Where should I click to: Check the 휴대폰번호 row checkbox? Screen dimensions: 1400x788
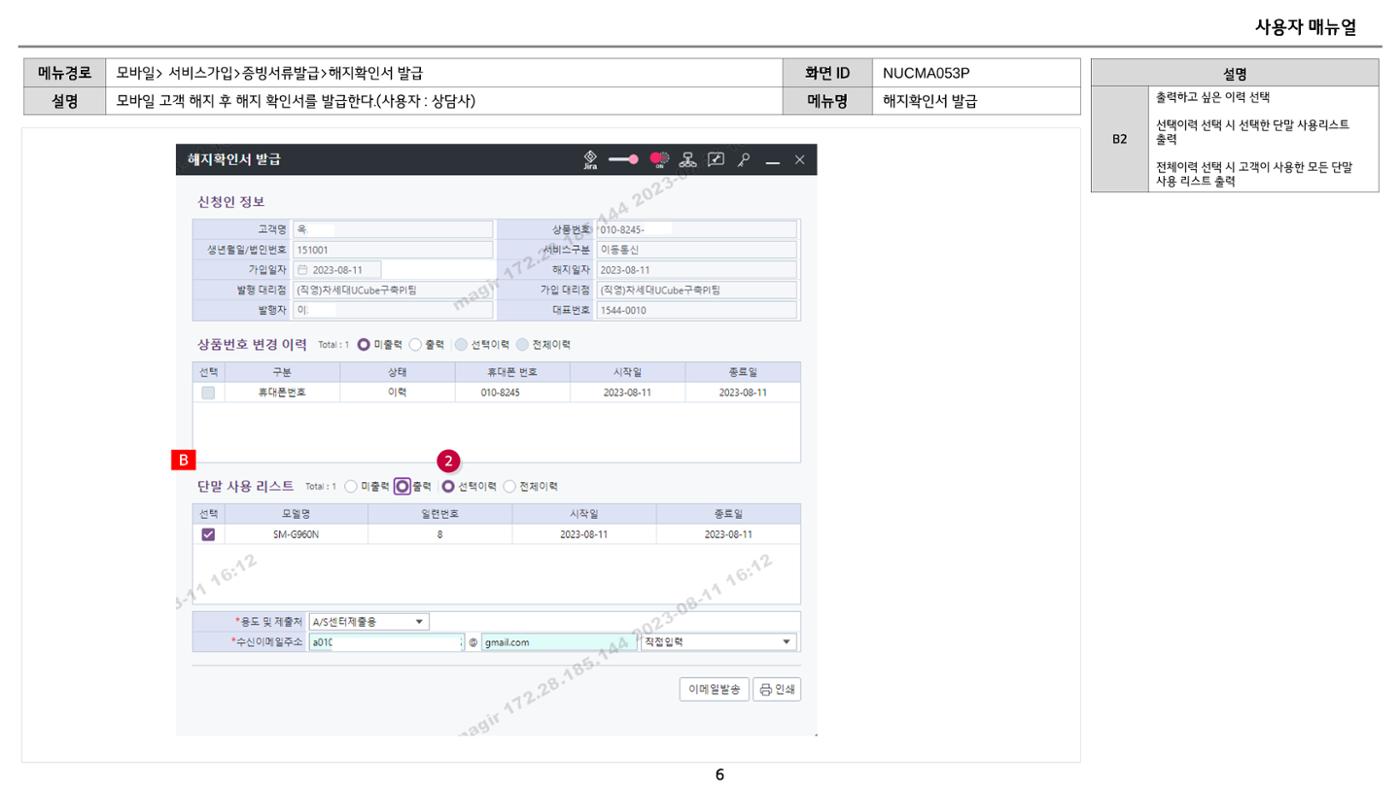point(208,393)
